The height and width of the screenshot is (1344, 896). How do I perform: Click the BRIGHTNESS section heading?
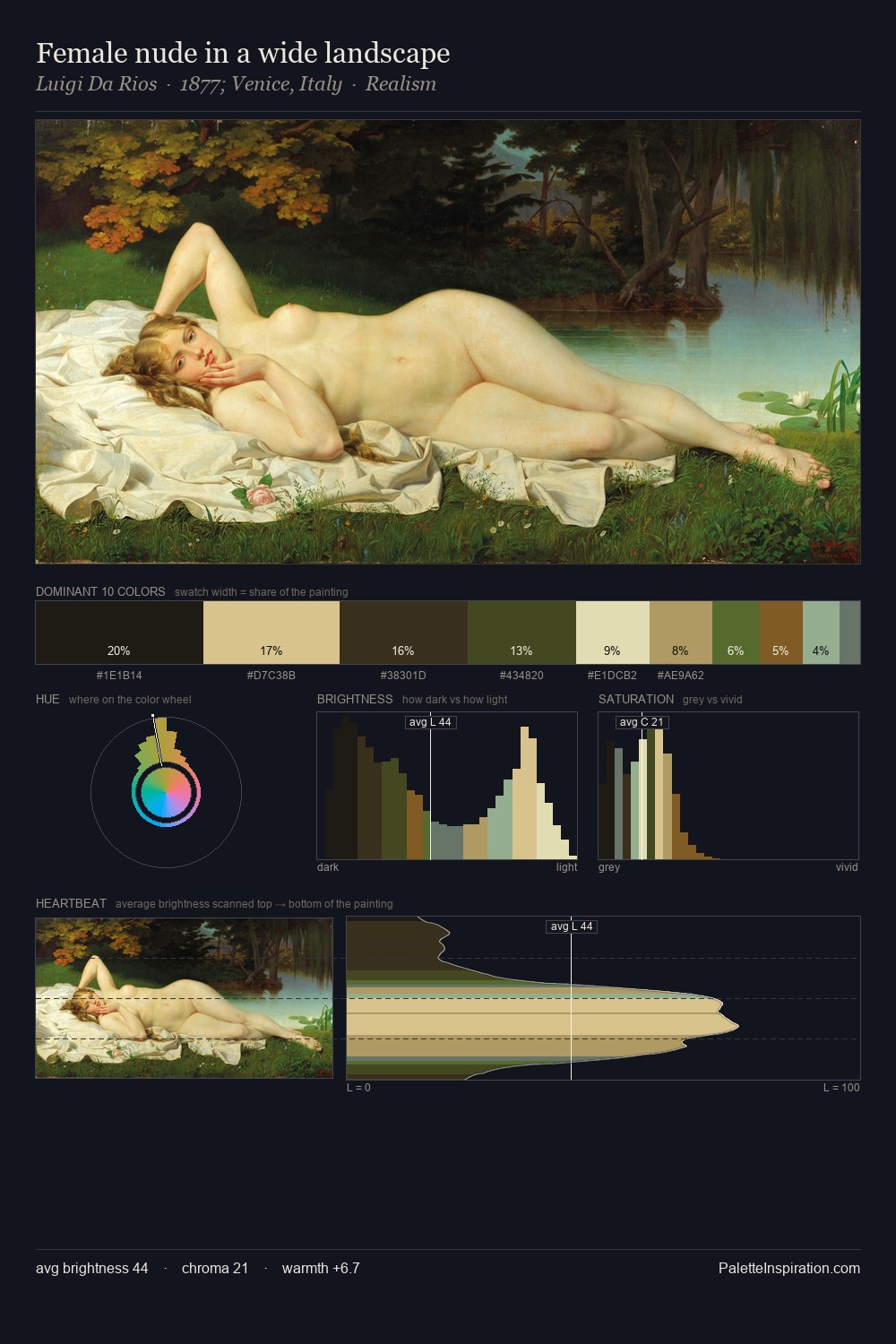(x=355, y=699)
